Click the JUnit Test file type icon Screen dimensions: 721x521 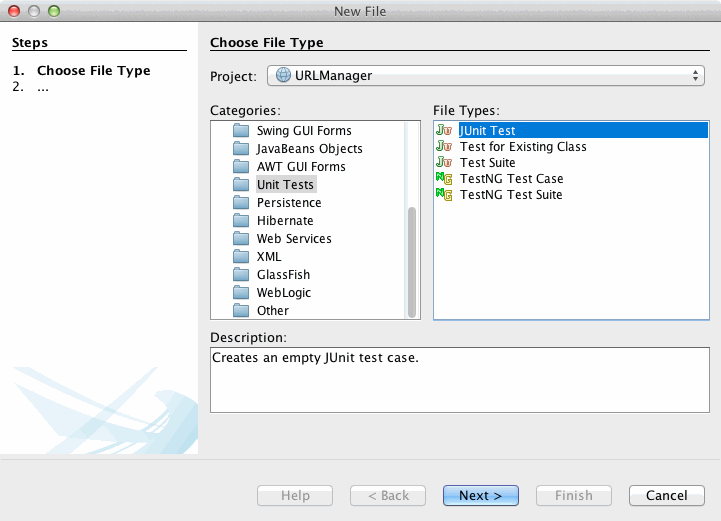[x=444, y=130]
